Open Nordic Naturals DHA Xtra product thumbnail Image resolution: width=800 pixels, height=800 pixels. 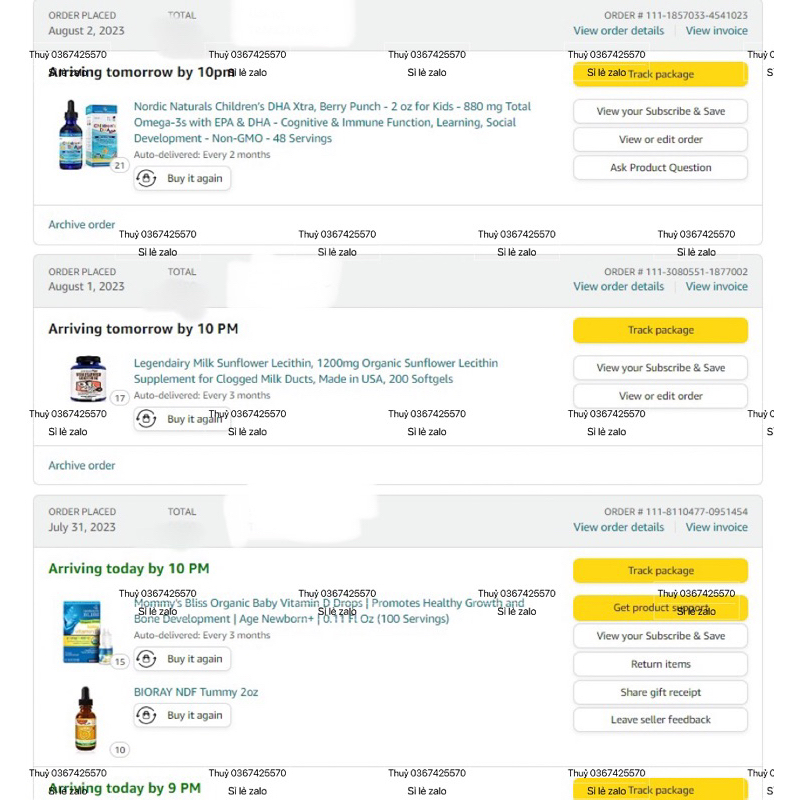click(x=88, y=134)
